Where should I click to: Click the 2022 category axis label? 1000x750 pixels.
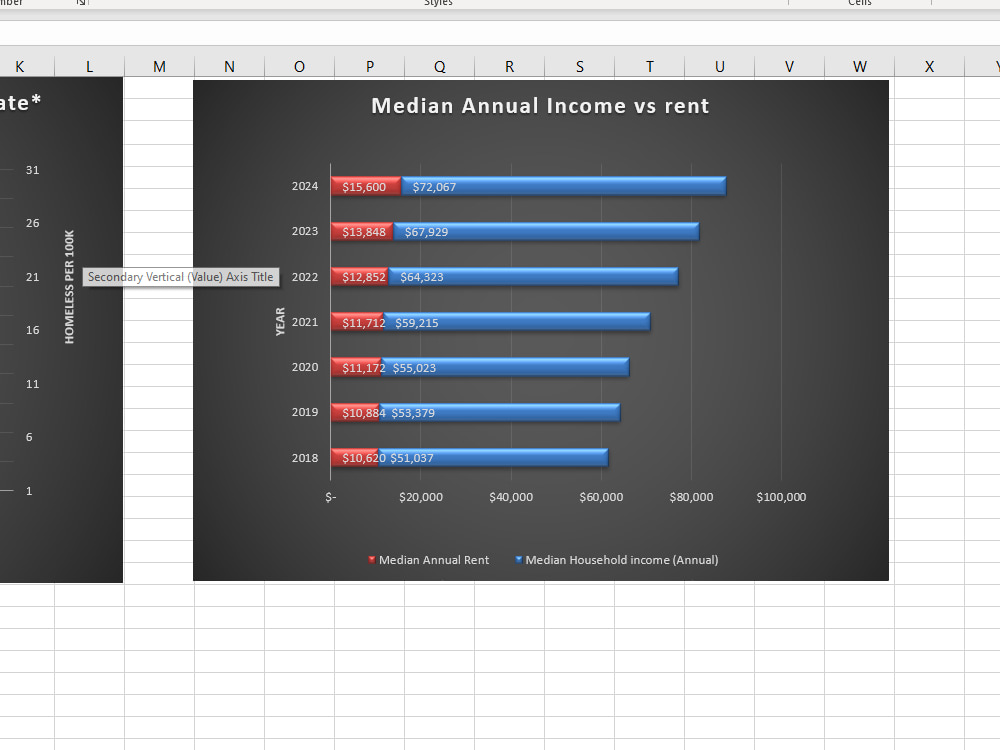click(305, 277)
